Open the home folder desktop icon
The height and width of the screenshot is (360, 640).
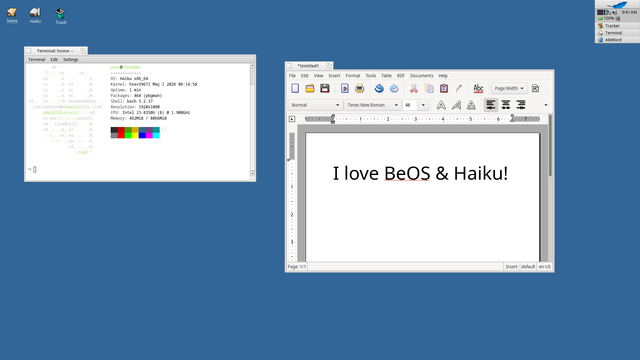12,15
